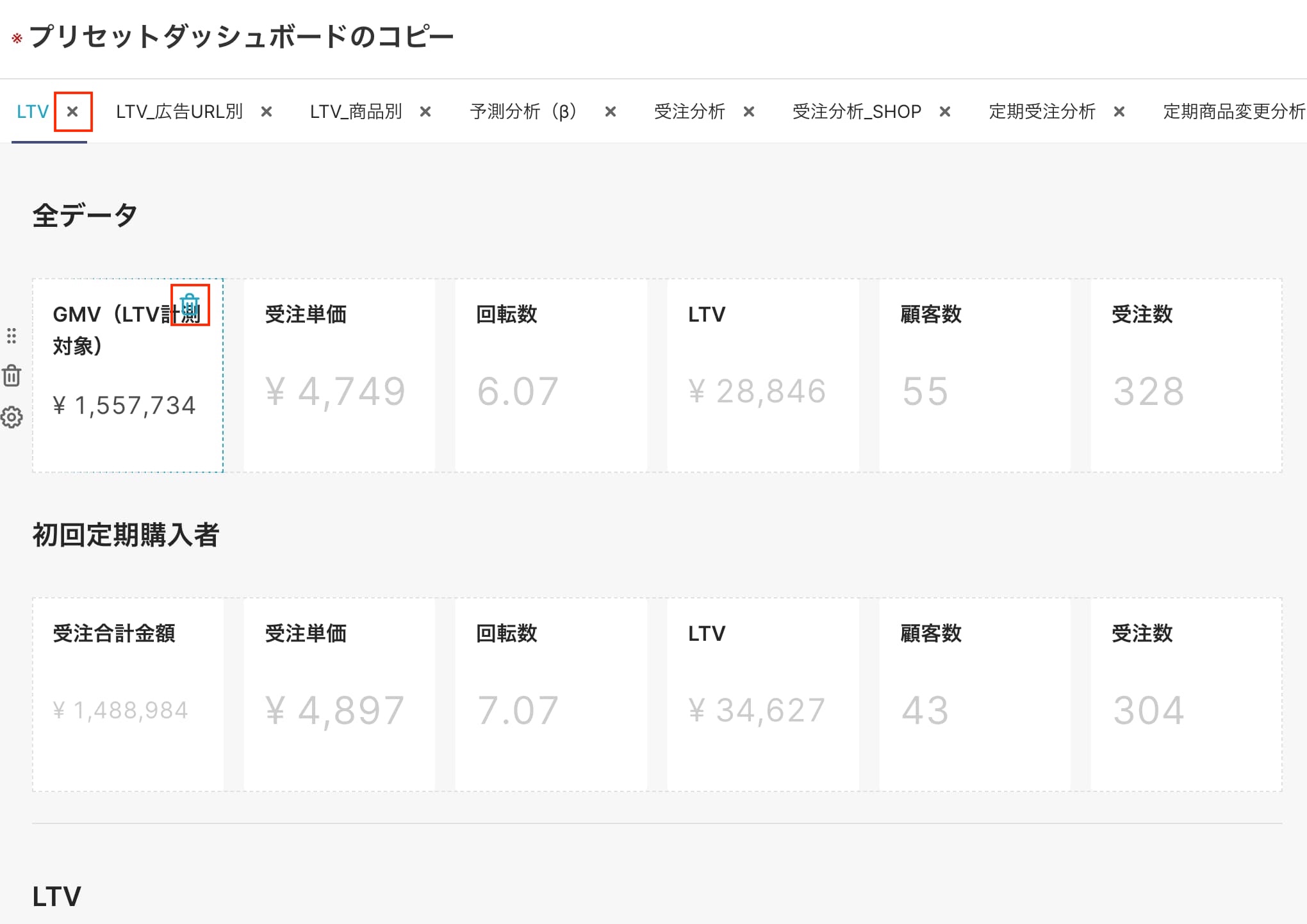Switch to the LTV_広告URL別 tab
Image resolution: width=1307 pixels, height=924 pixels.
pyautogui.click(x=179, y=112)
